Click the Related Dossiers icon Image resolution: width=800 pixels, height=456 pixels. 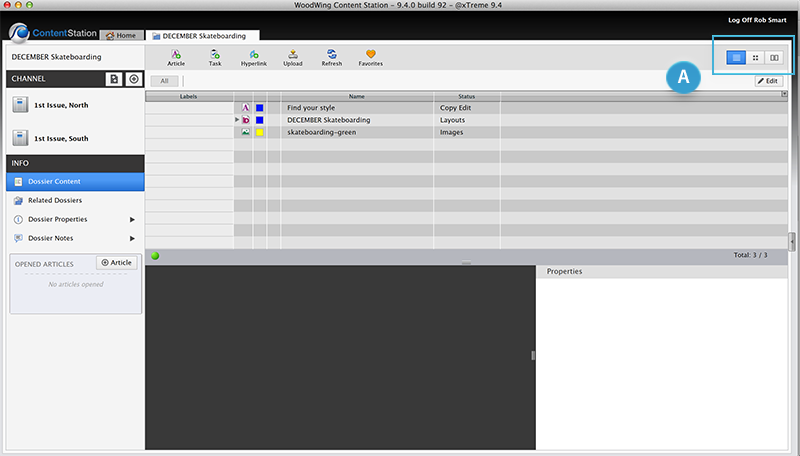(18, 200)
